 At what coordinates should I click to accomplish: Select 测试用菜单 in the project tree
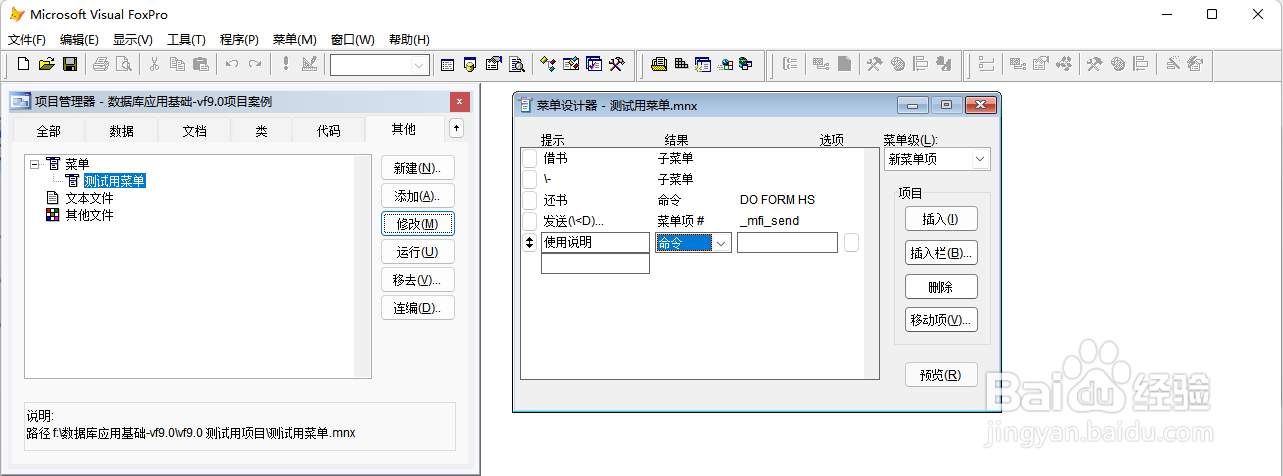point(115,181)
